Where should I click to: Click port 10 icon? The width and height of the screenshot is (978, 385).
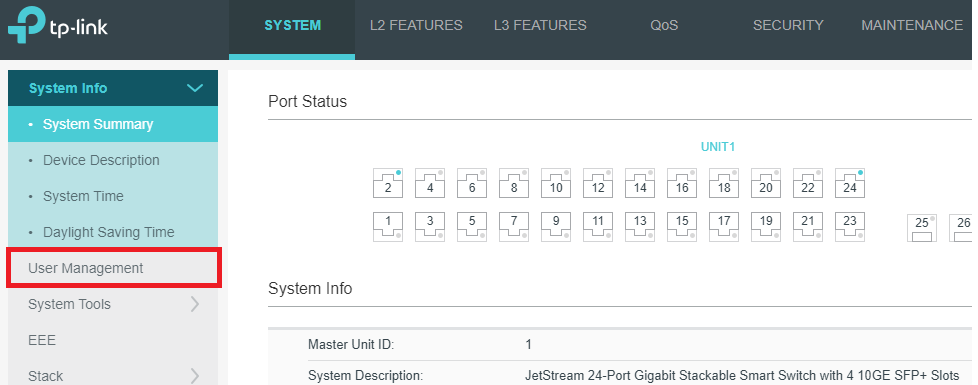tap(556, 183)
